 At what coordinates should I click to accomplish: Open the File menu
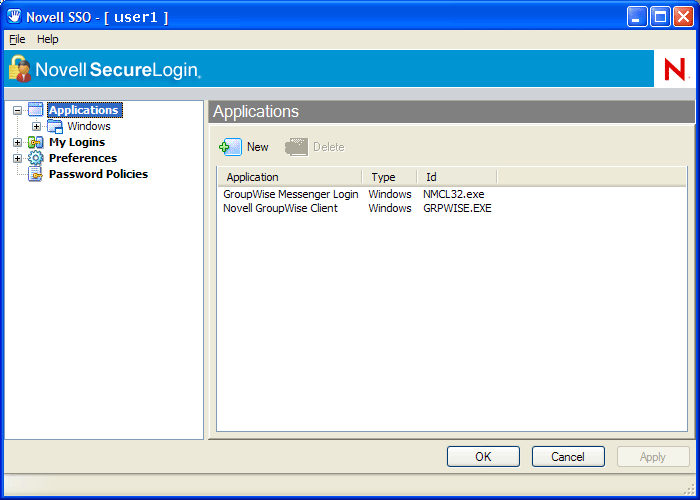coord(17,39)
